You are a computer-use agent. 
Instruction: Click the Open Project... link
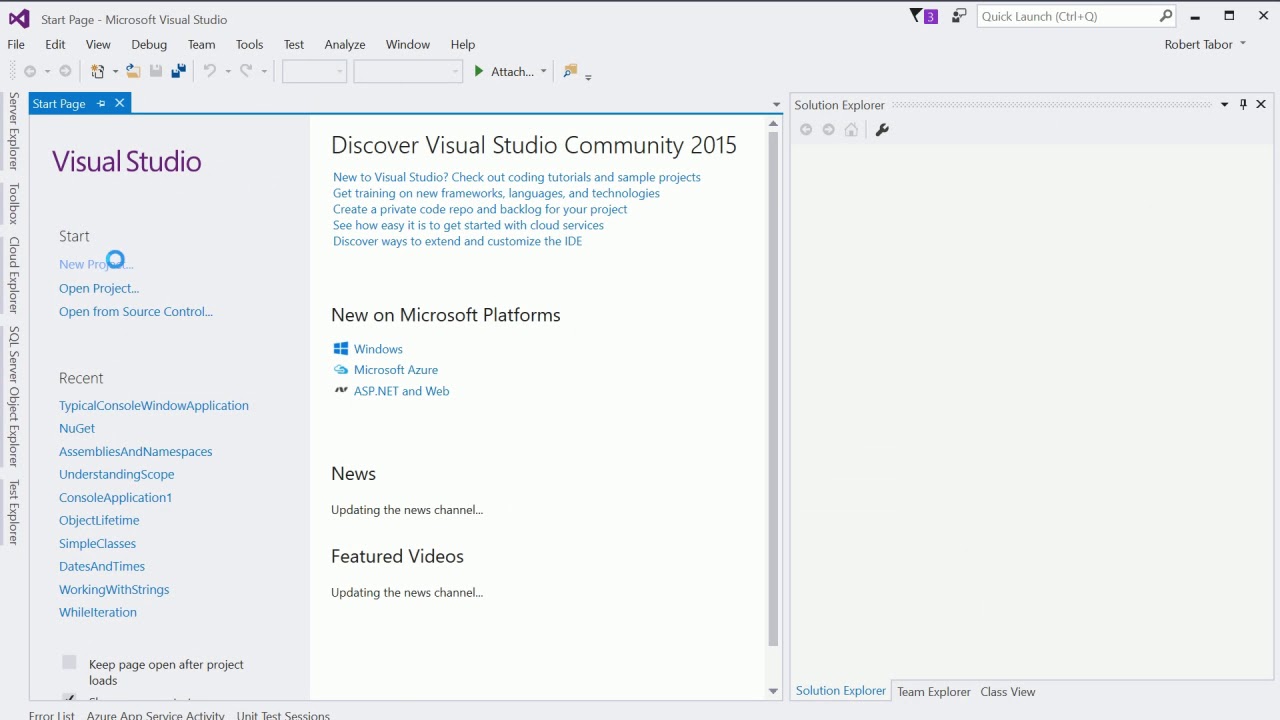(x=99, y=288)
